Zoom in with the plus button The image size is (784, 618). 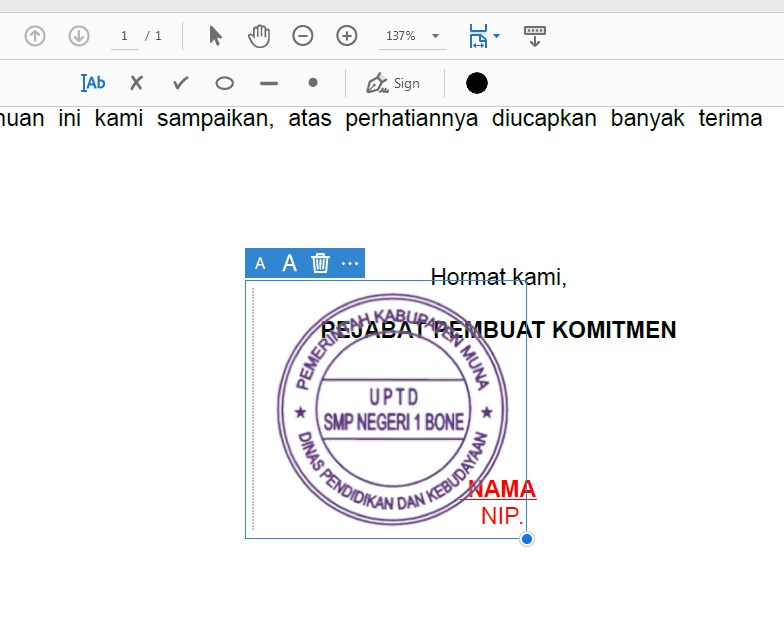346,36
